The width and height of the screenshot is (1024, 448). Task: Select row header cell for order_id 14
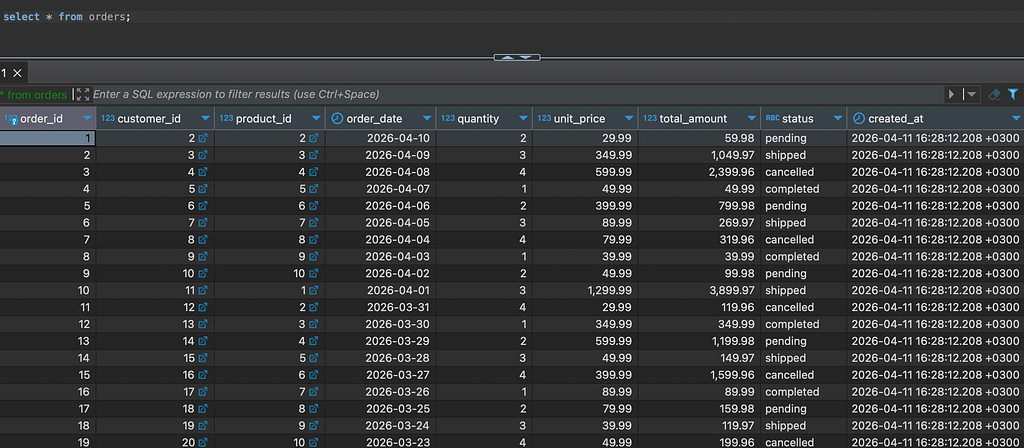tap(48, 358)
